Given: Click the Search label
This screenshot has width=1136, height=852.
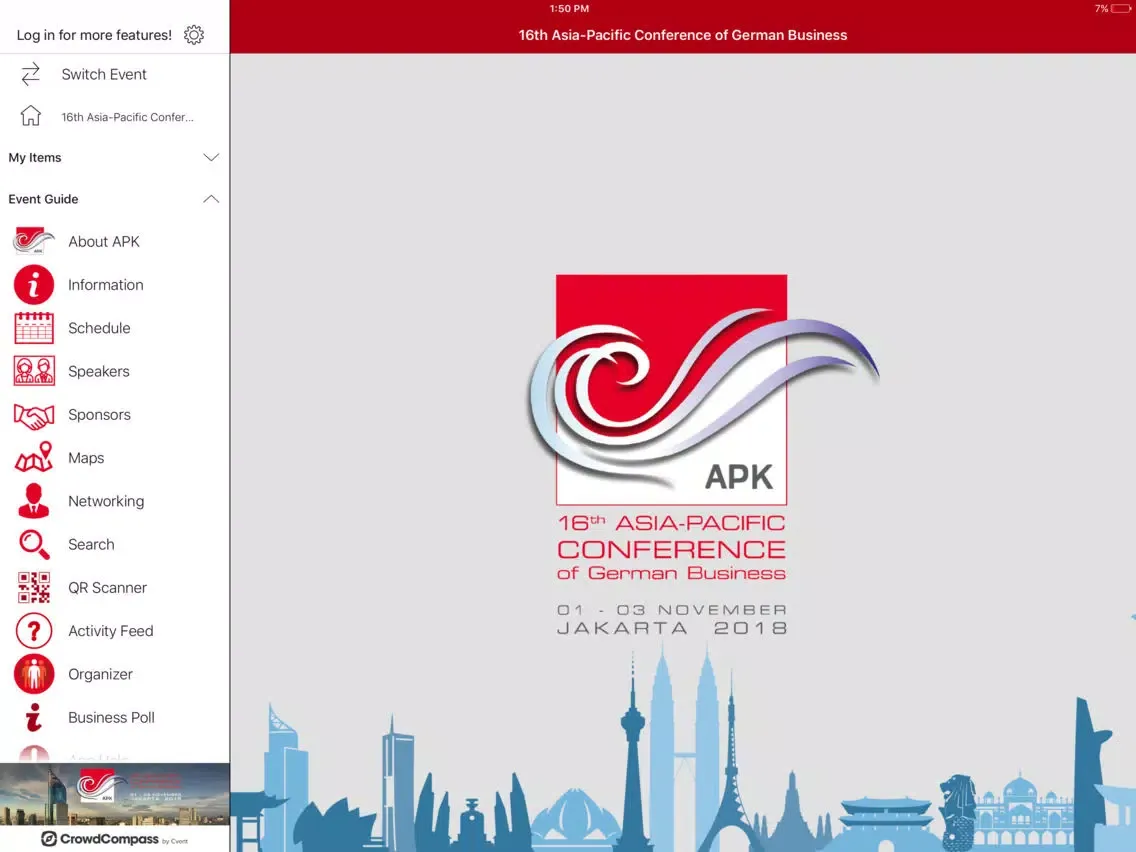Looking at the screenshot, I should pos(91,544).
